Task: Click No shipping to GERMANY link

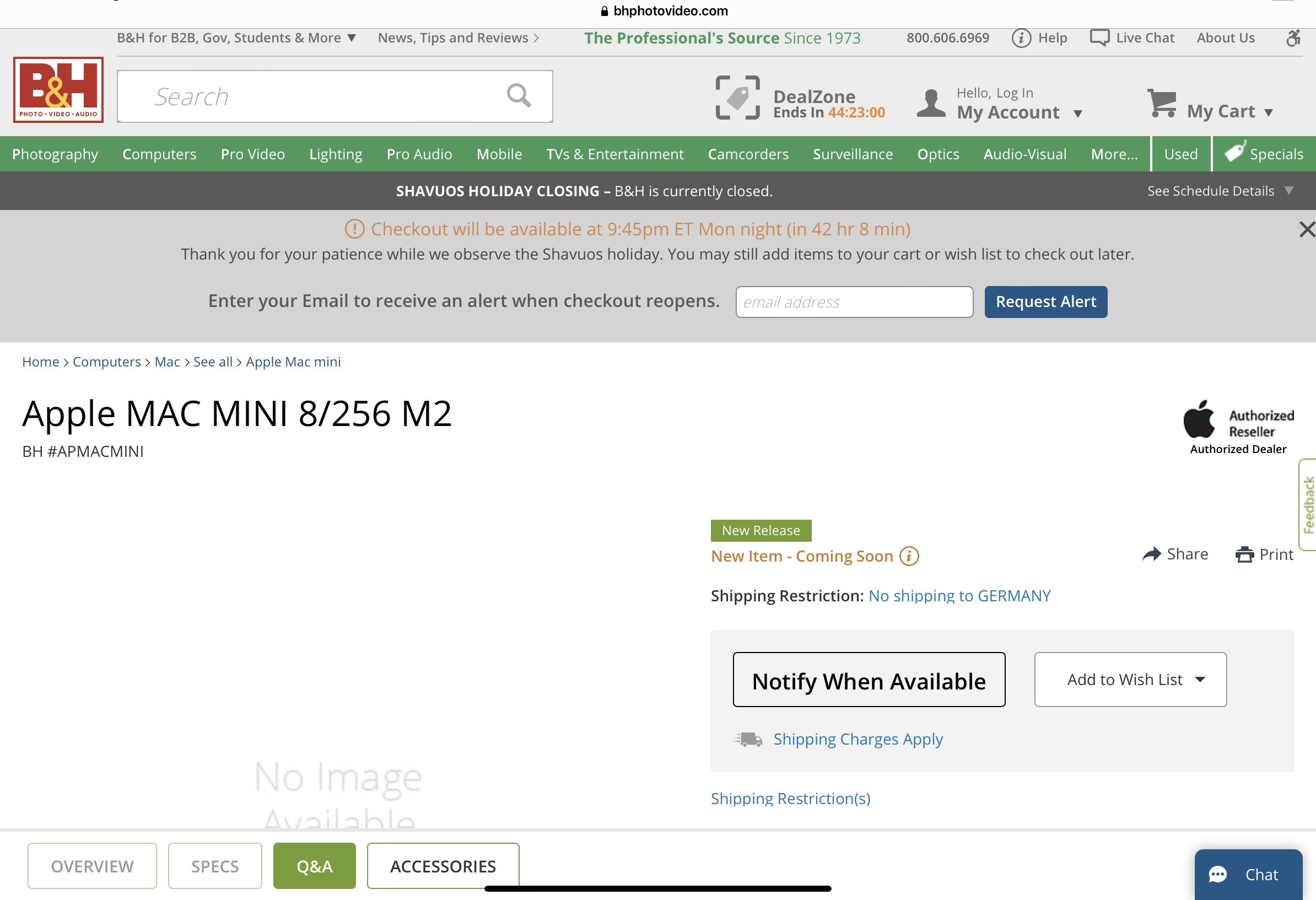Action: coord(959,595)
